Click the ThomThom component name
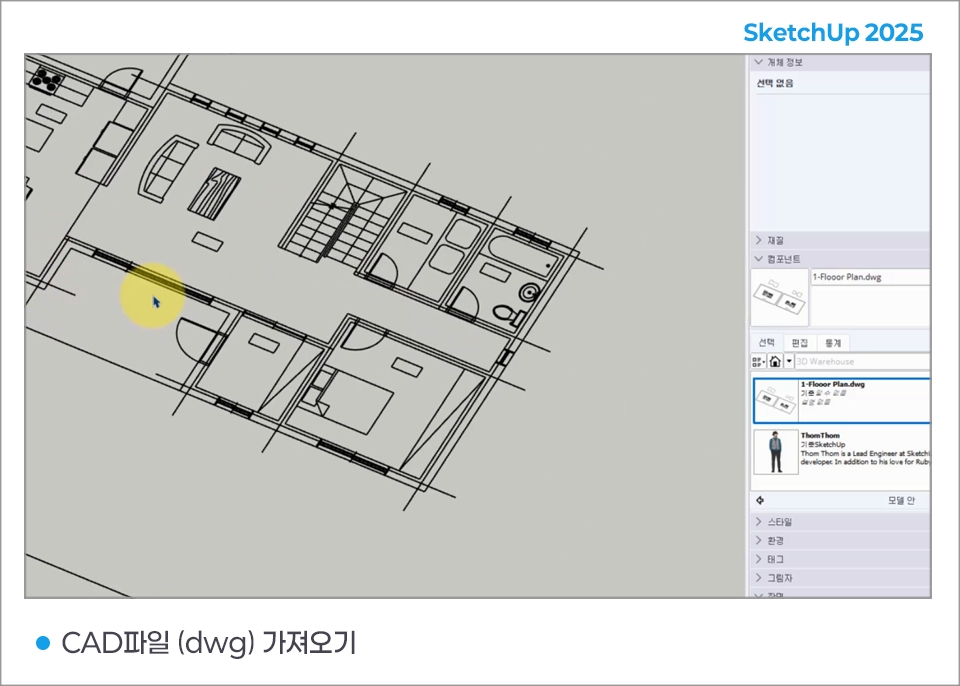This screenshot has width=960, height=686. tap(820, 435)
